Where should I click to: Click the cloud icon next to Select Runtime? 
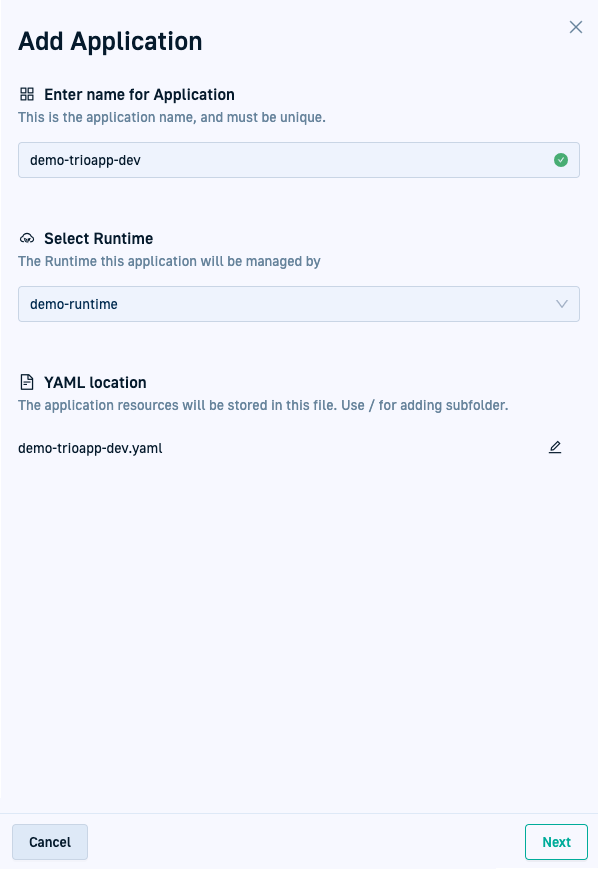click(x=27, y=238)
